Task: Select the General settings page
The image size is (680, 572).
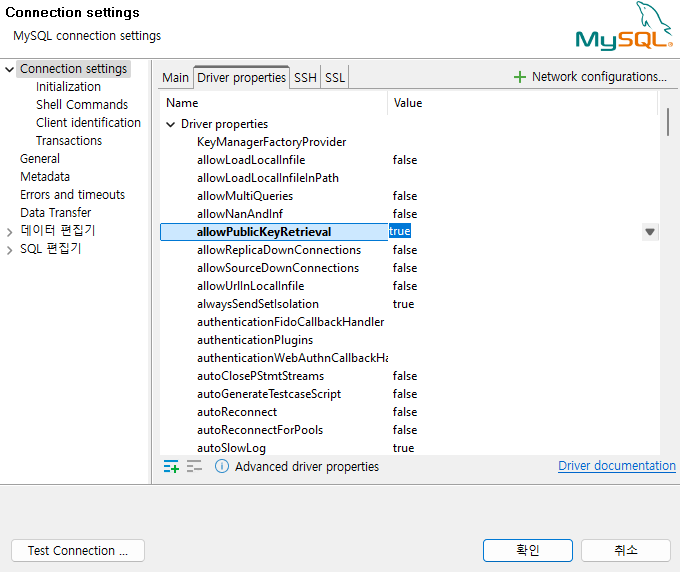Action: click(40, 159)
